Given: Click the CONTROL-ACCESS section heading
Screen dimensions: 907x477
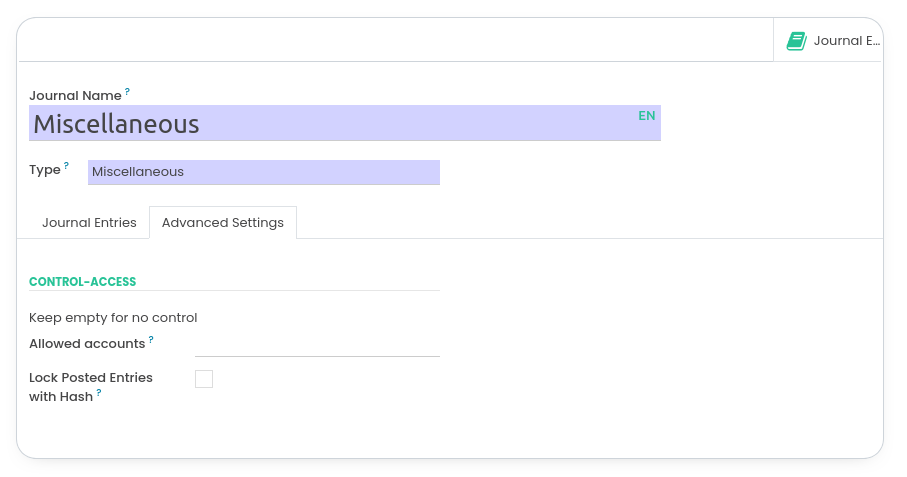Looking at the screenshot, I should point(82,282).
